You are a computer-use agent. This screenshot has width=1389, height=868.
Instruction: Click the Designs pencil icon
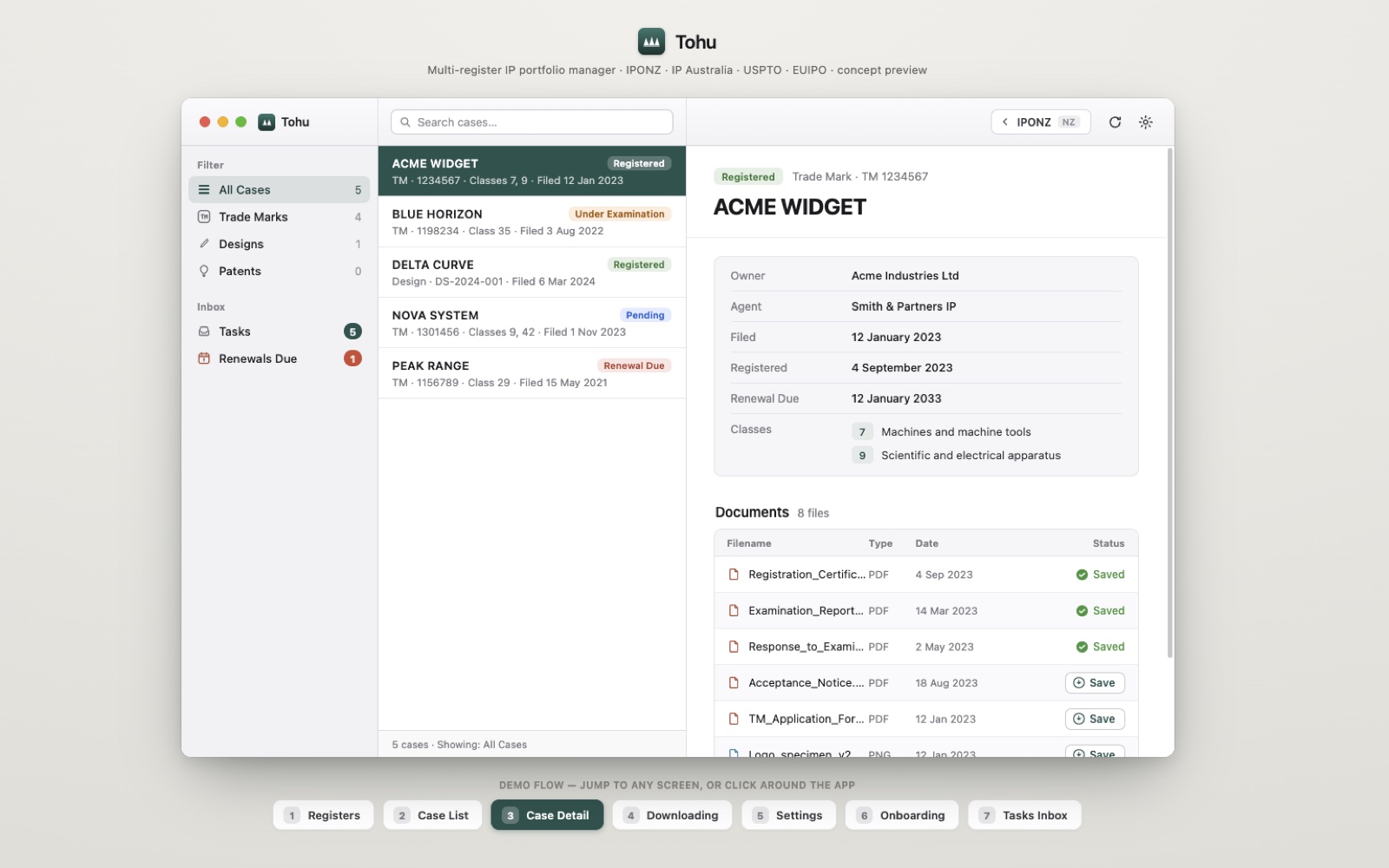click(204, 244)
